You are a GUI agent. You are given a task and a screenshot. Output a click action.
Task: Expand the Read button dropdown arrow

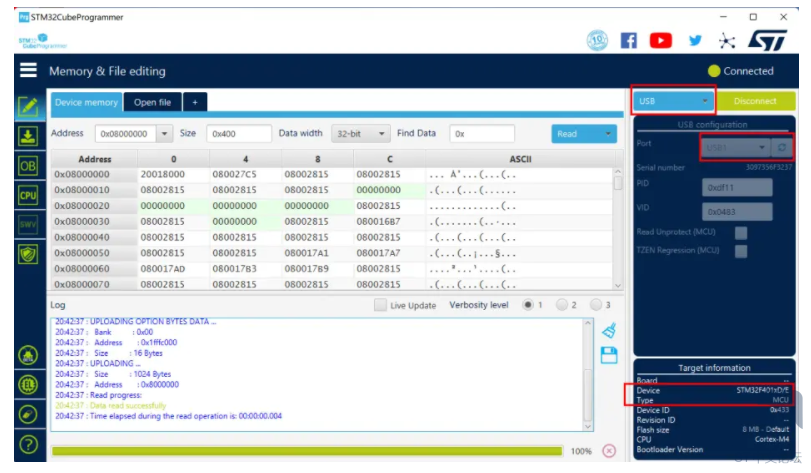click(608, 134)
